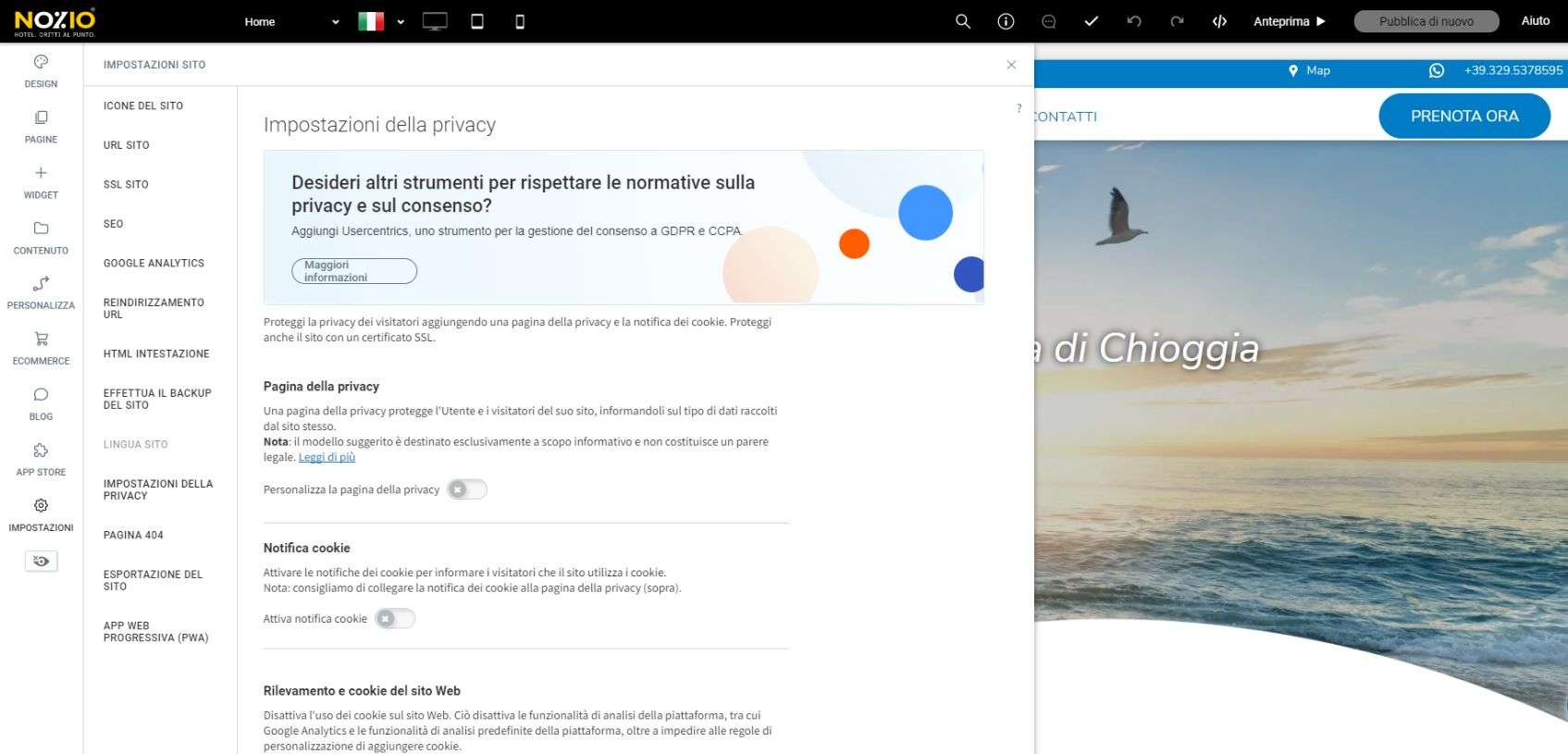Open the Design panel in sidebar

tap(41, 71)
